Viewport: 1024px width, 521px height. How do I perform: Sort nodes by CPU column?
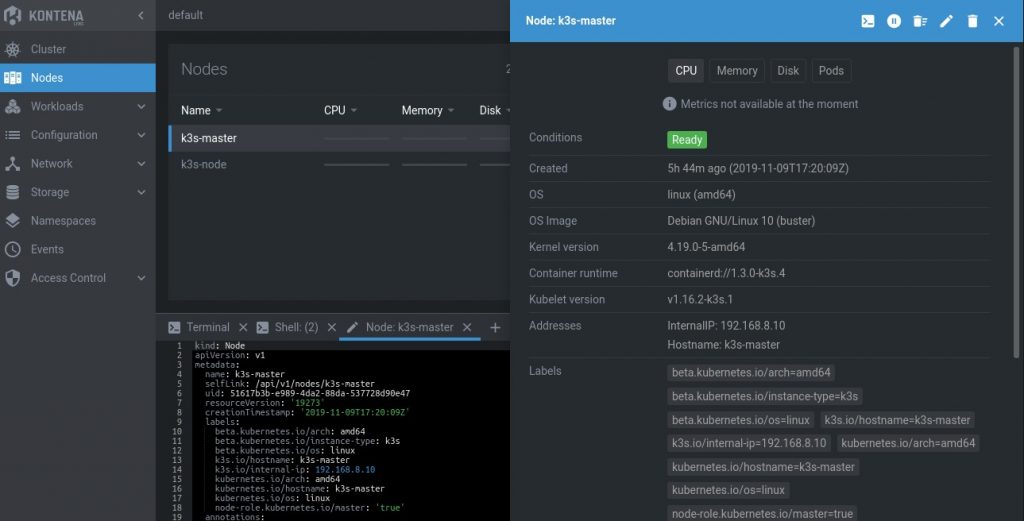click(x=340, y=110)
